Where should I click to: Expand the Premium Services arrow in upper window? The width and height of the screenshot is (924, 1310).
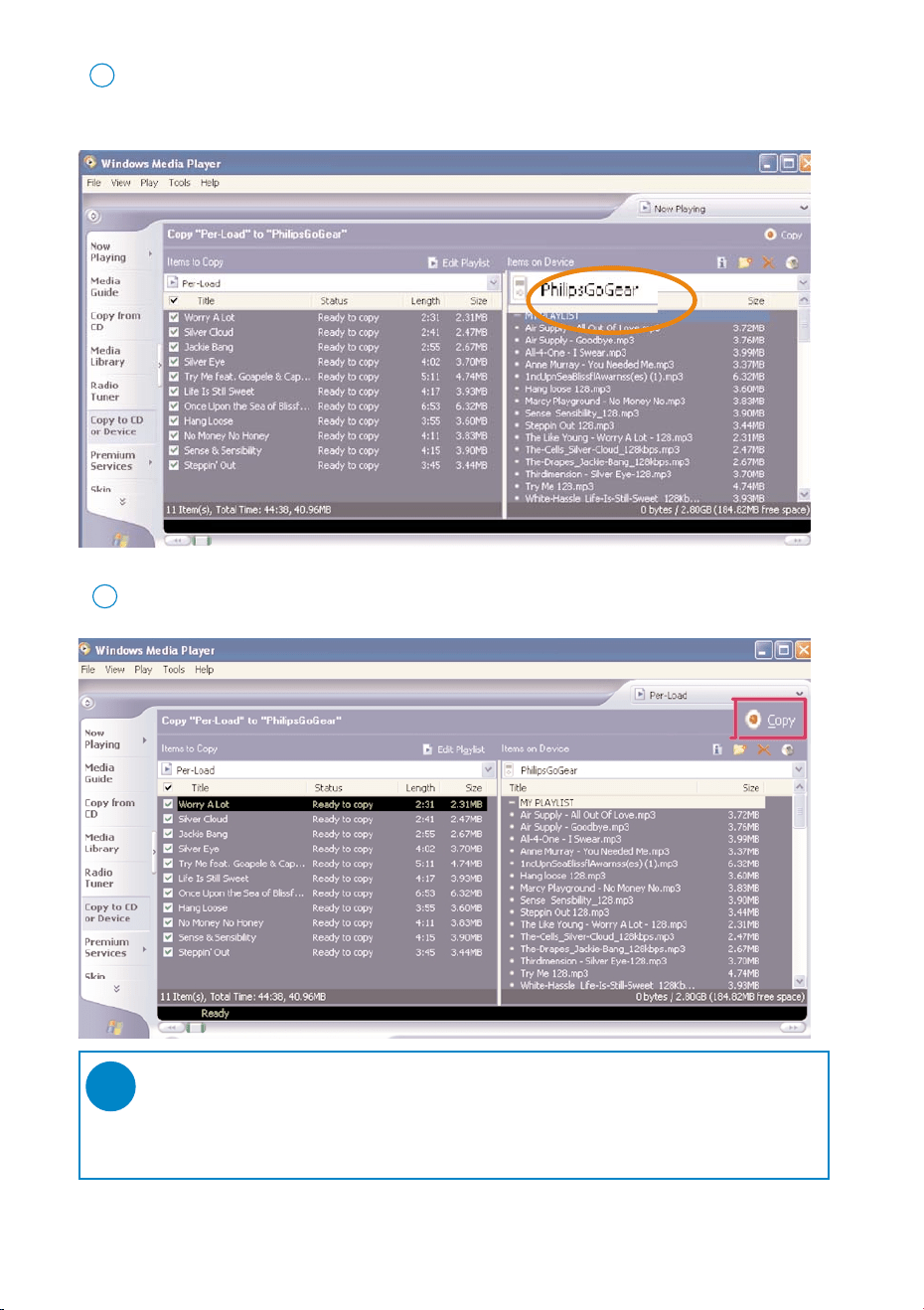pos(150,462)
